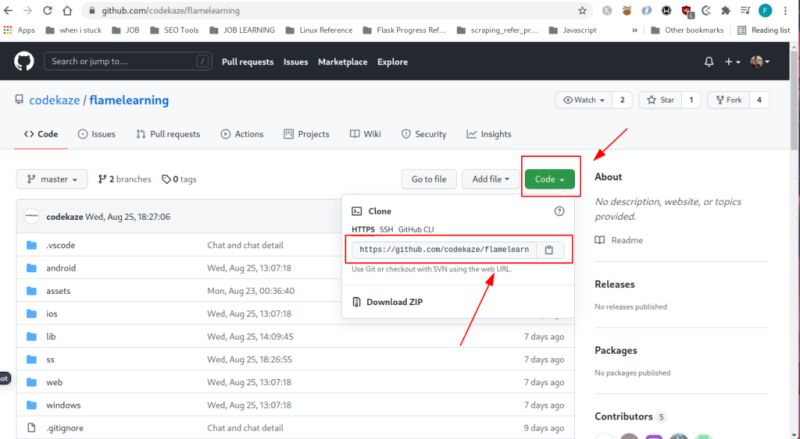Switch to Code repository tab

click(41, 134)
